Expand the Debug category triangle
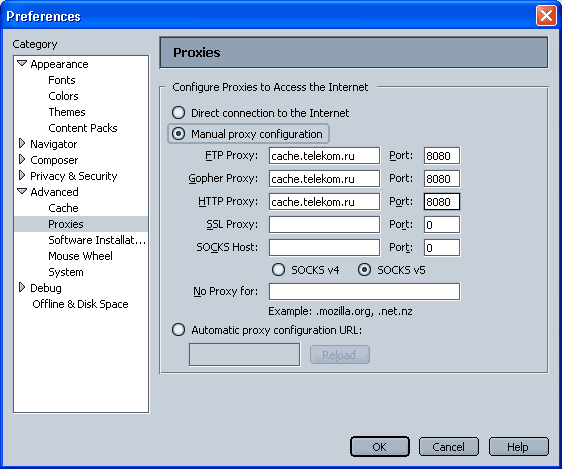 [22, 287]
